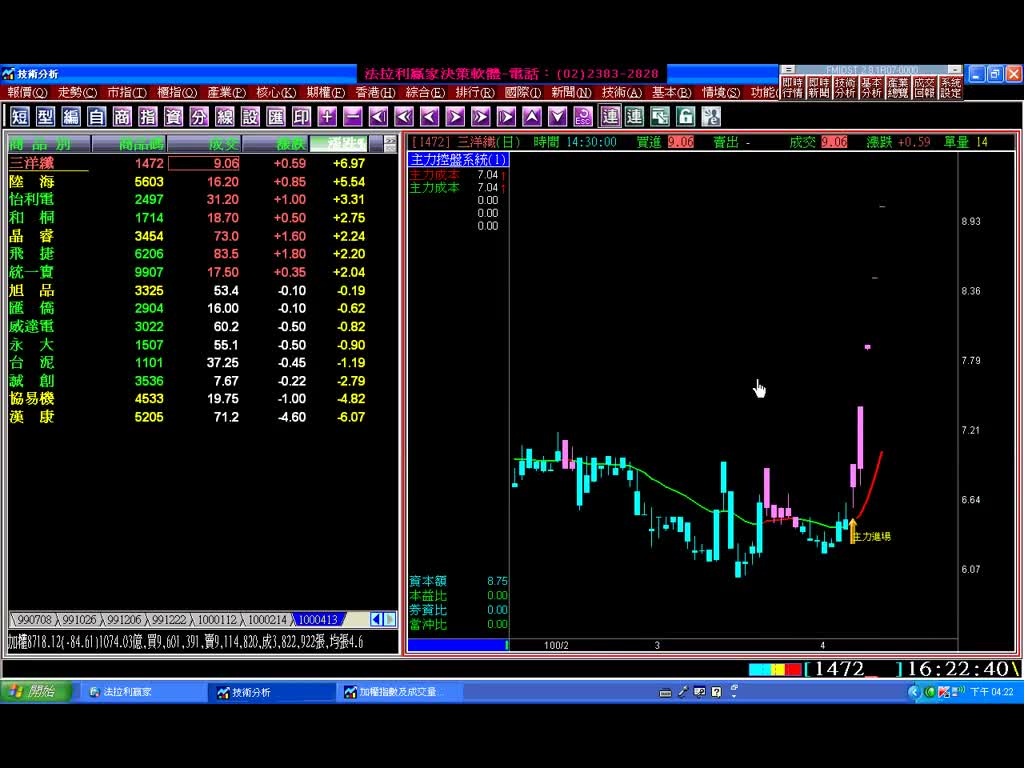Switch to the 991206 list tab

click(124, 620)
